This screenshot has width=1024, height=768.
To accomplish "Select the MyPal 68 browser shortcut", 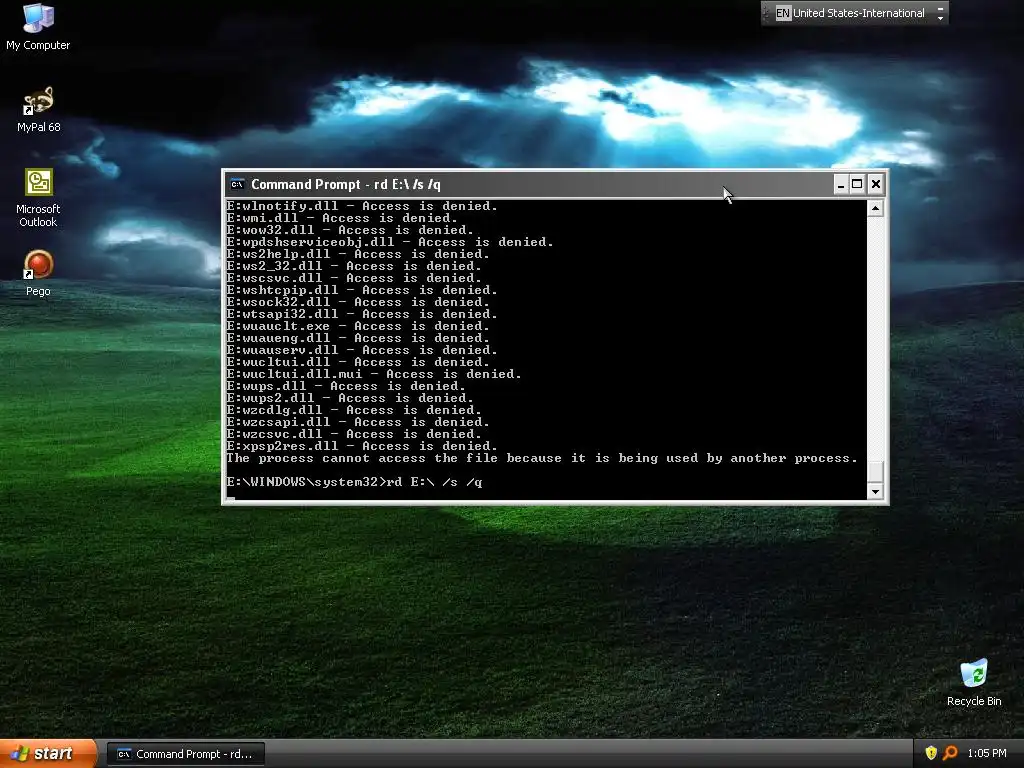I will pyautogui.click(x=38, y=110).
